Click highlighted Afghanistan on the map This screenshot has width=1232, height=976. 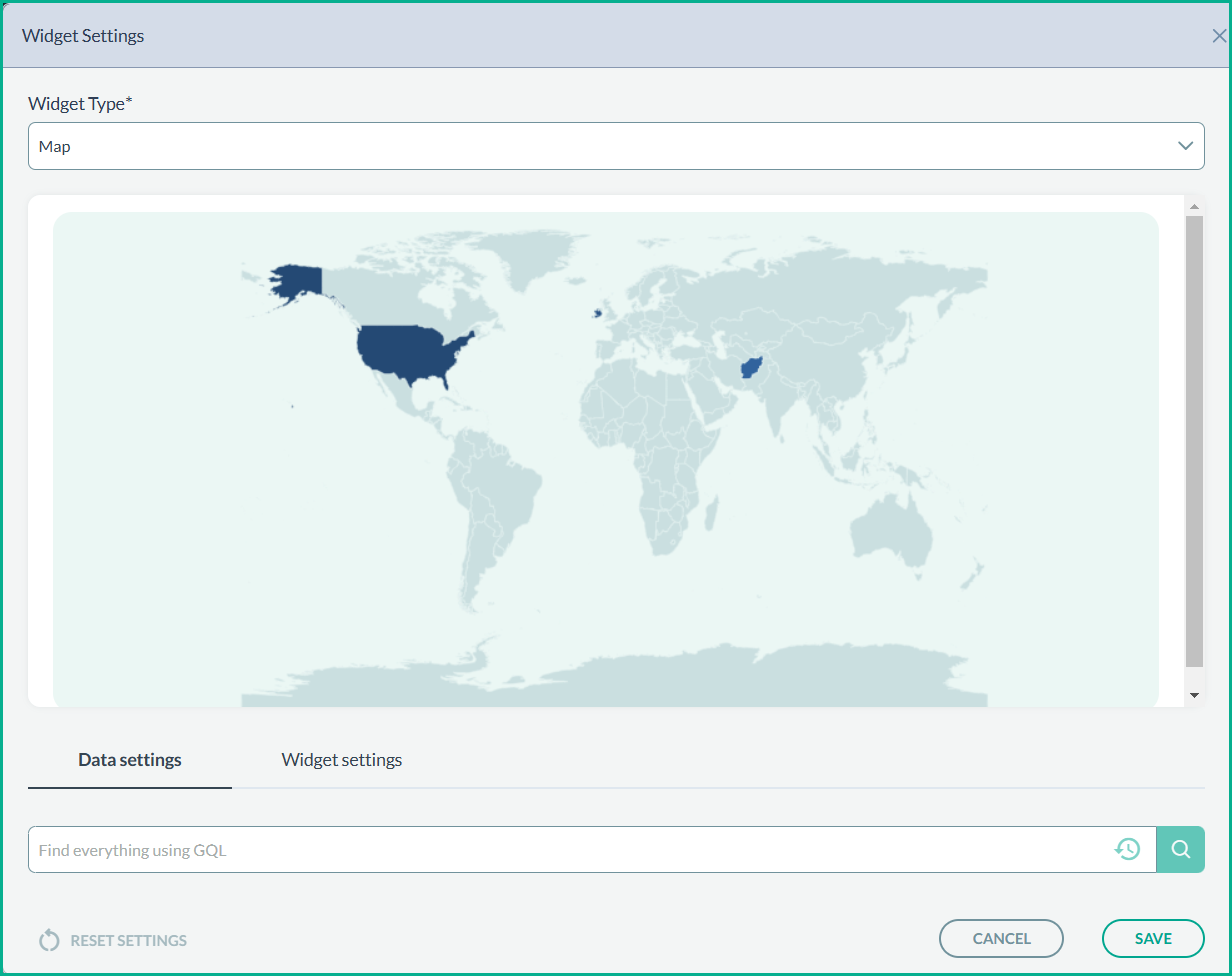tap(749, 368)
